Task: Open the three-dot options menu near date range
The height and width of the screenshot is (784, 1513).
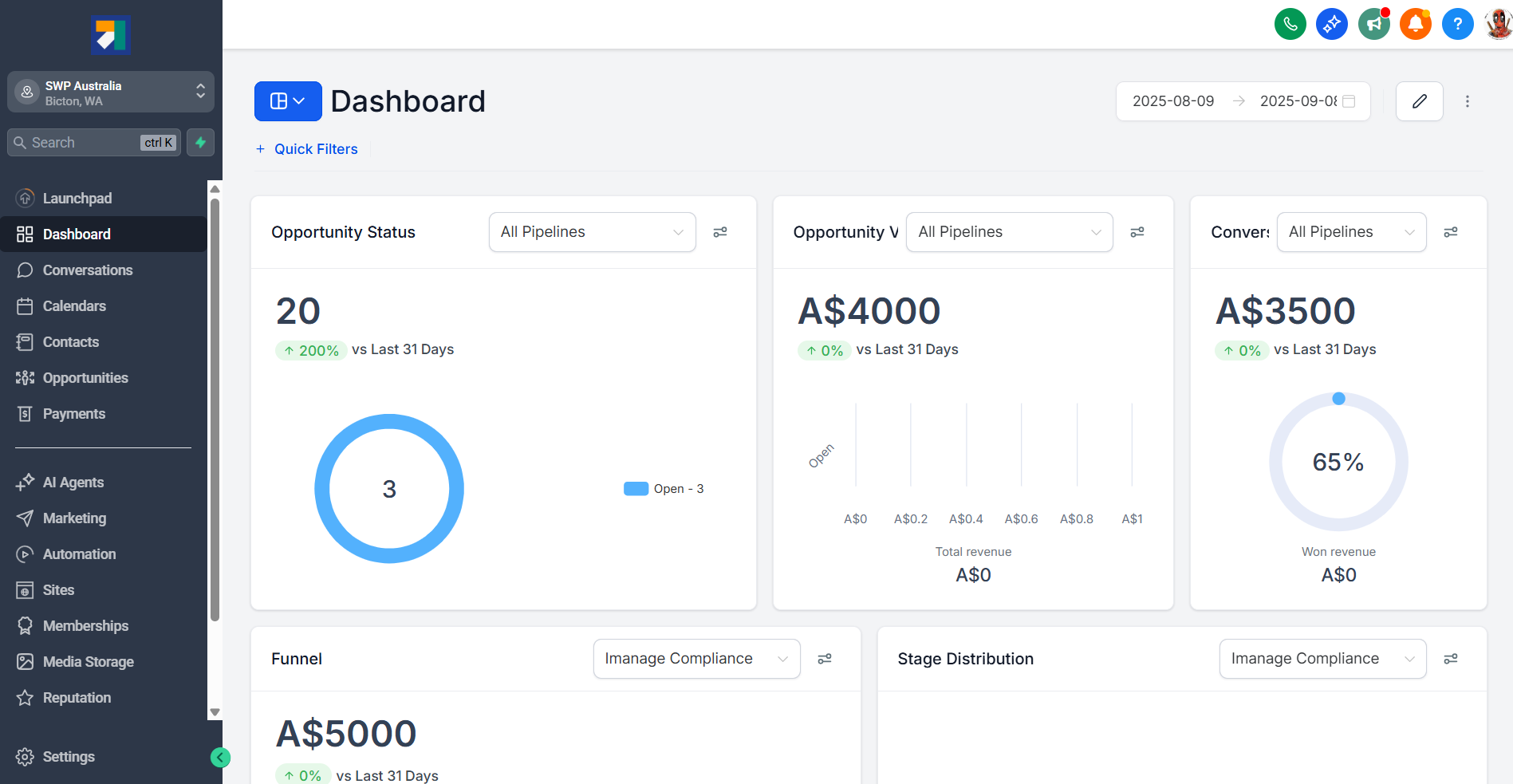Action: tap(1468, 101)
